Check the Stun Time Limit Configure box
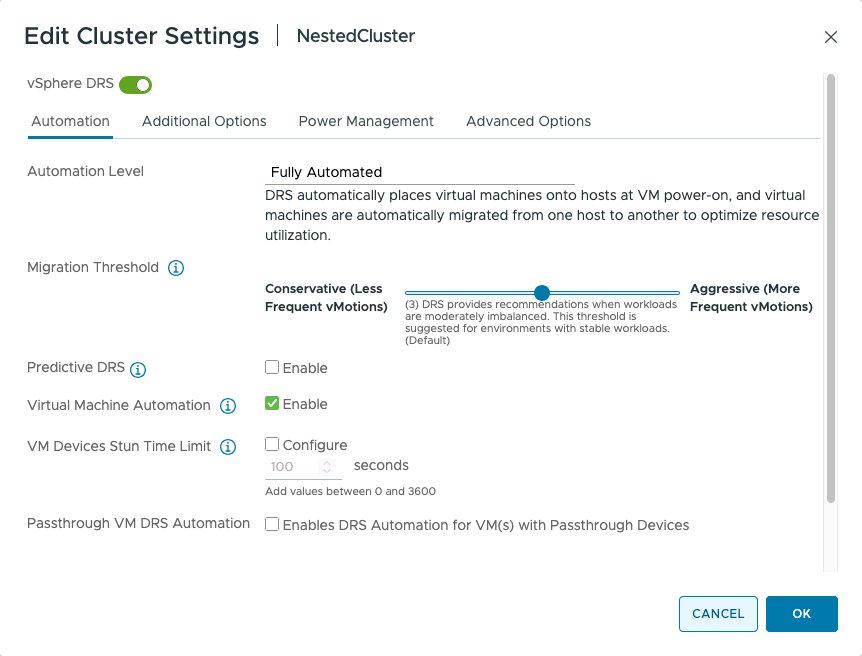This screenshot has width=862, height=656. click(x=272, y=444)
